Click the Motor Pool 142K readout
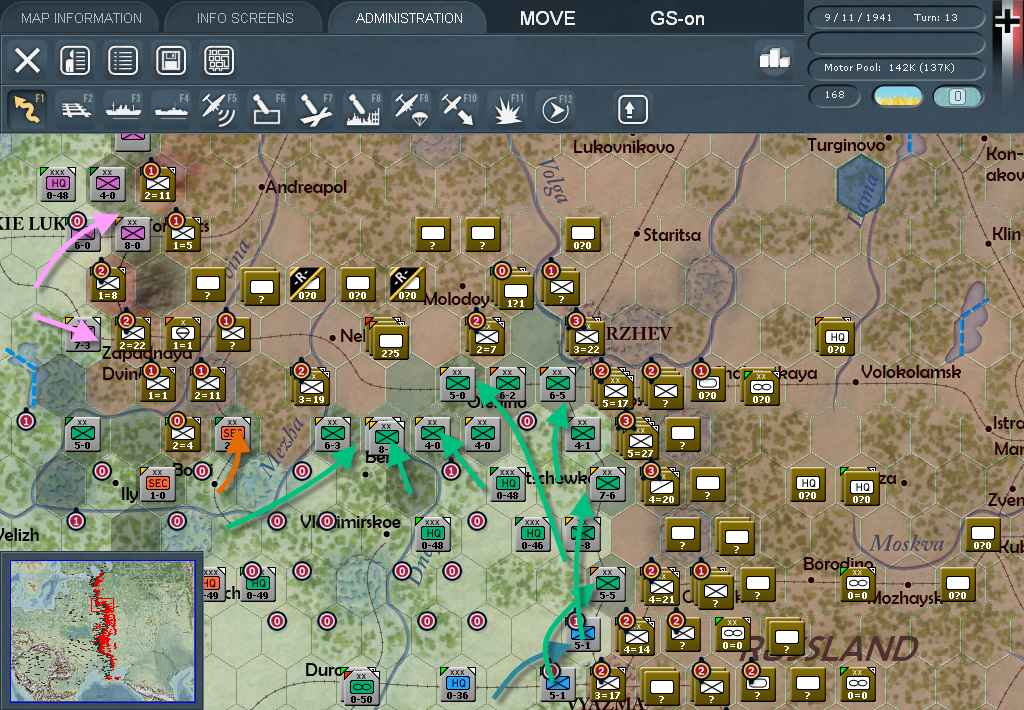The width and height of the screenshot is (1024, 710). [x=896, y=68]
